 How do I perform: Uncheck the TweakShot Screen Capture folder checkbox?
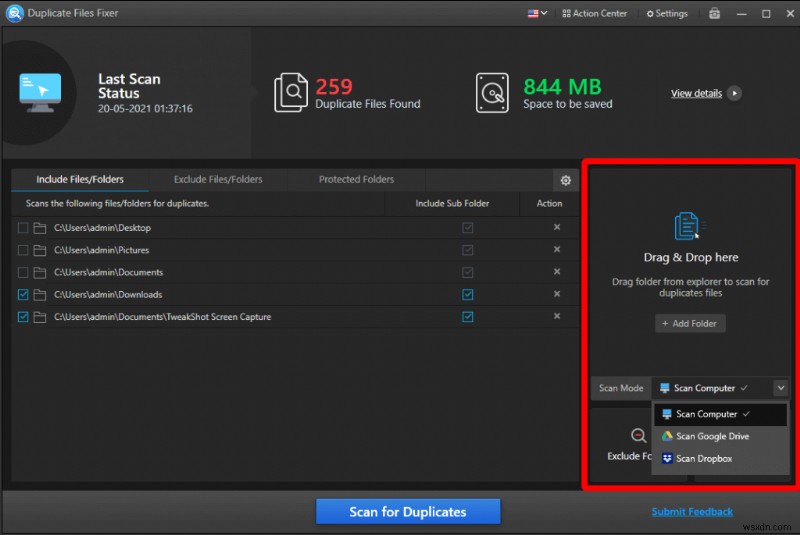(x=23, y=317)
